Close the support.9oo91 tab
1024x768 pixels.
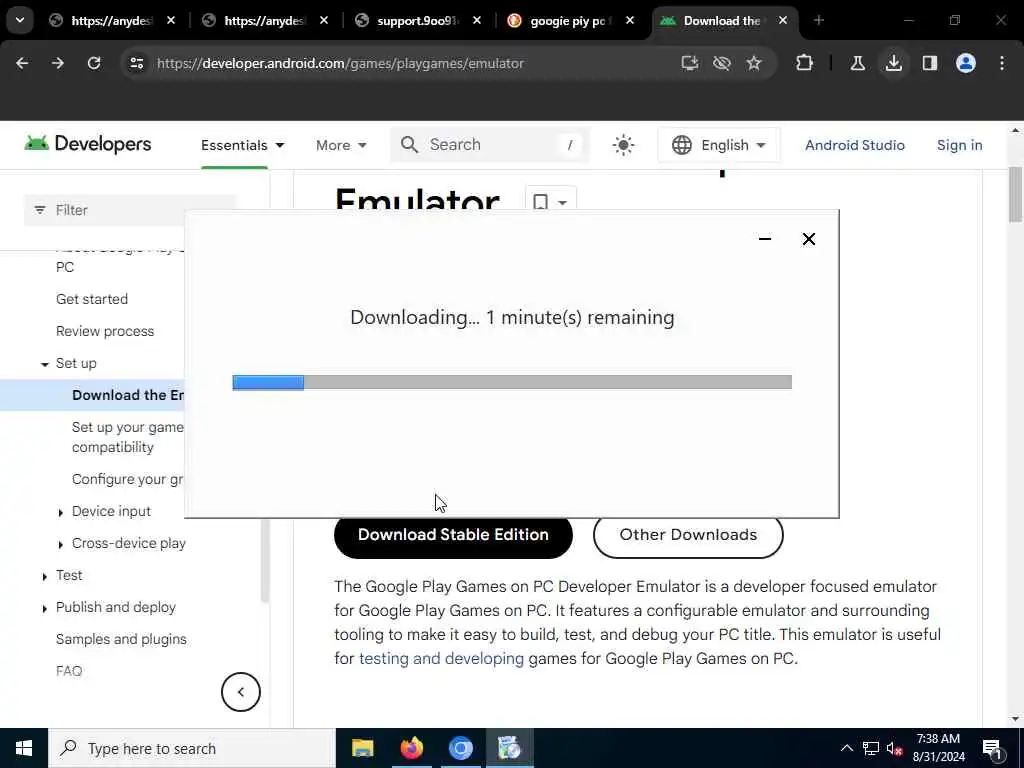pyautogui.click(x=477, y=21)
